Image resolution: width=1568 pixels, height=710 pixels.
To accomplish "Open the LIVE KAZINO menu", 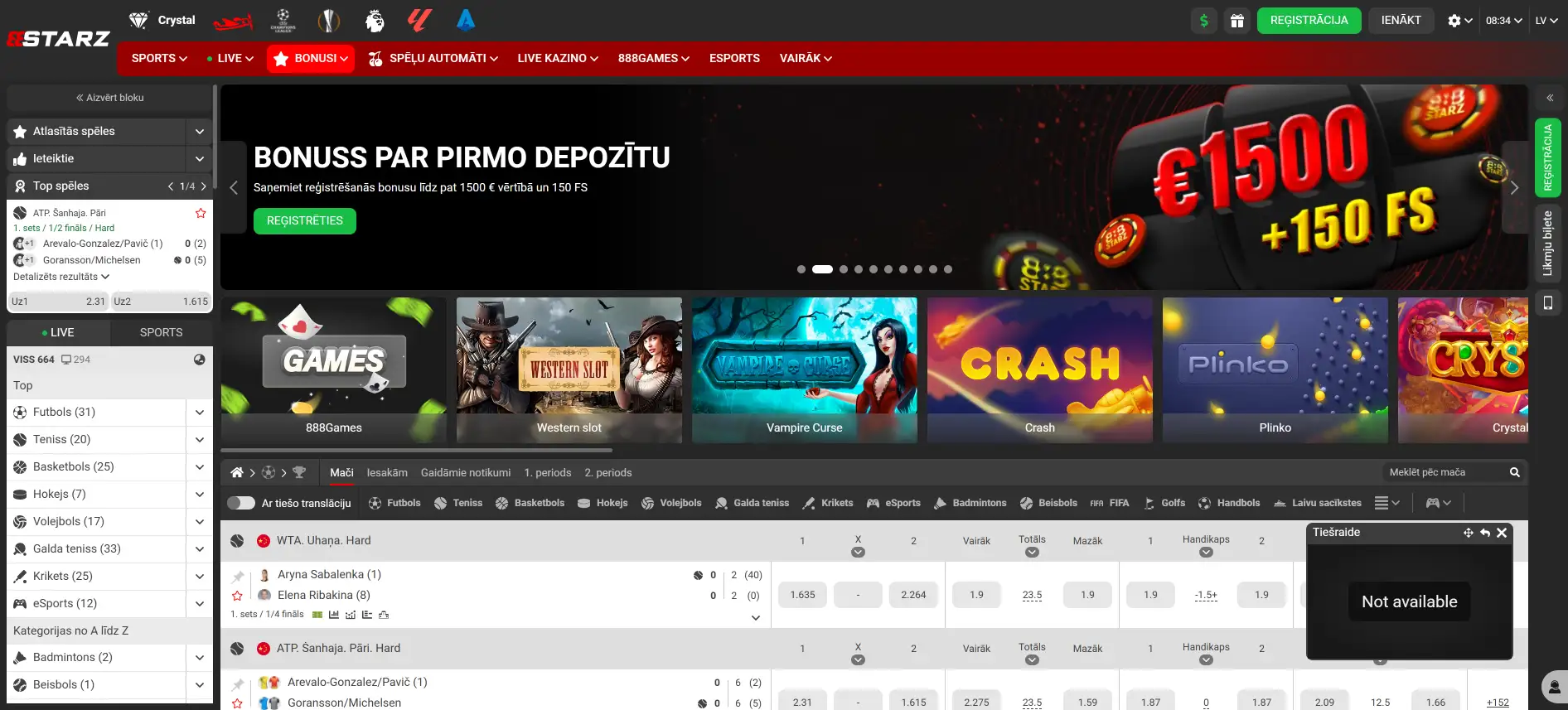I will [x=557, y=58].
